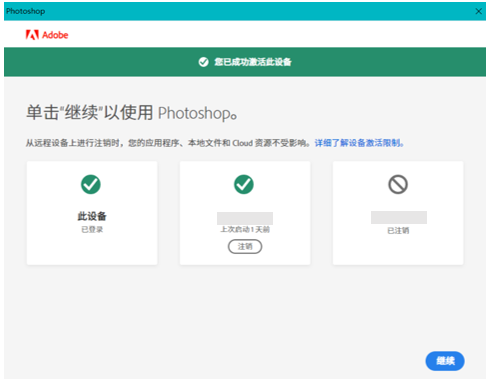Viewport: 491px width, 379px height.
Task: Click the 上次启动1天前 status text
Action: tap(245, 229)
